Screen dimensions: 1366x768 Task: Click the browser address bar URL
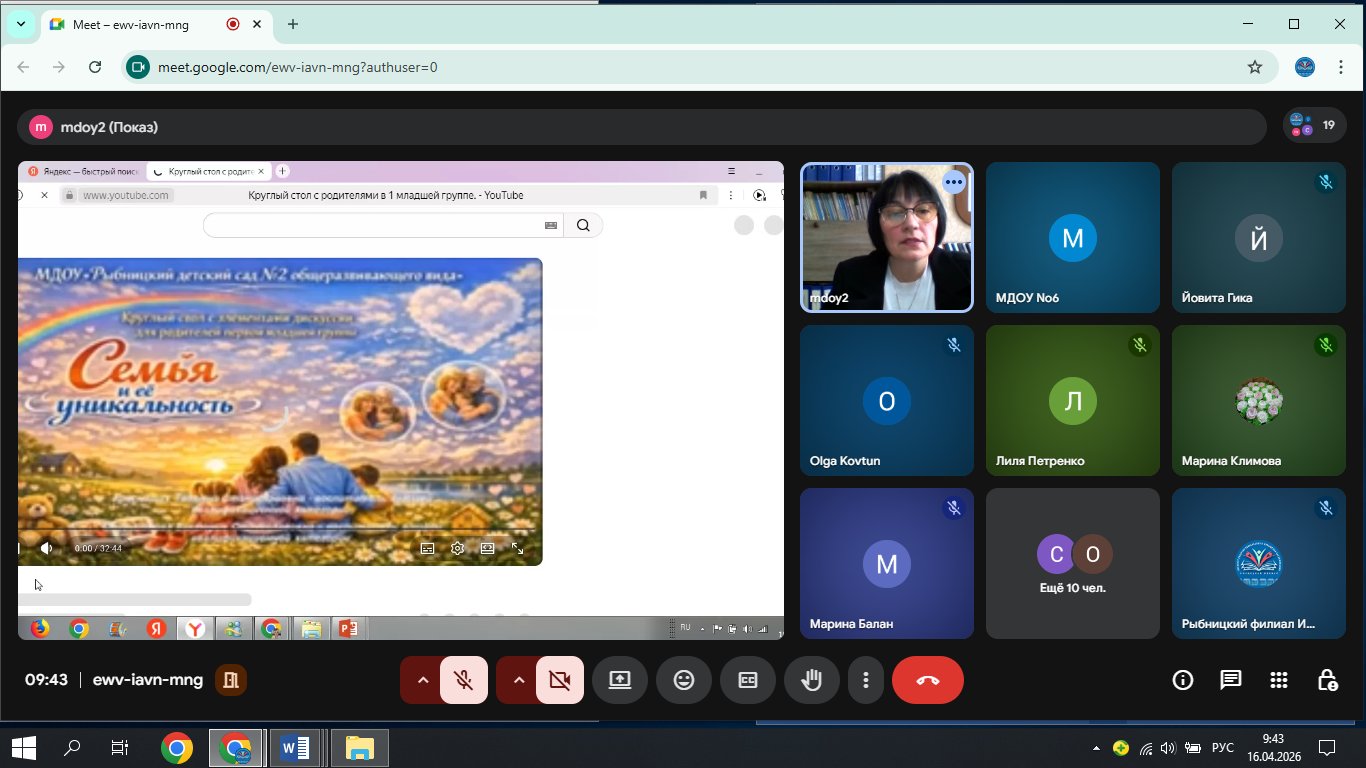298,67
